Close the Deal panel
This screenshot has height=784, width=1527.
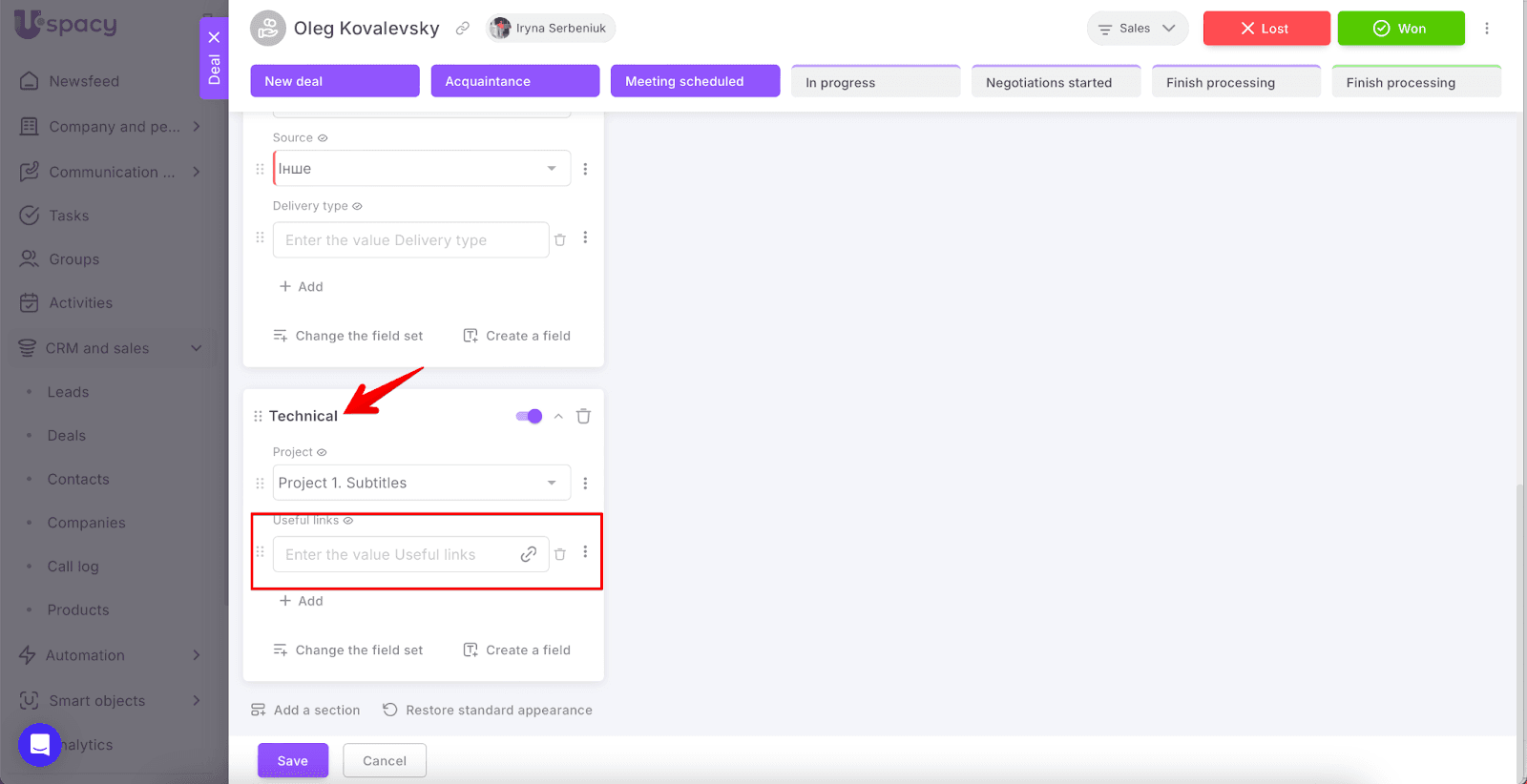tap(214, 37)
